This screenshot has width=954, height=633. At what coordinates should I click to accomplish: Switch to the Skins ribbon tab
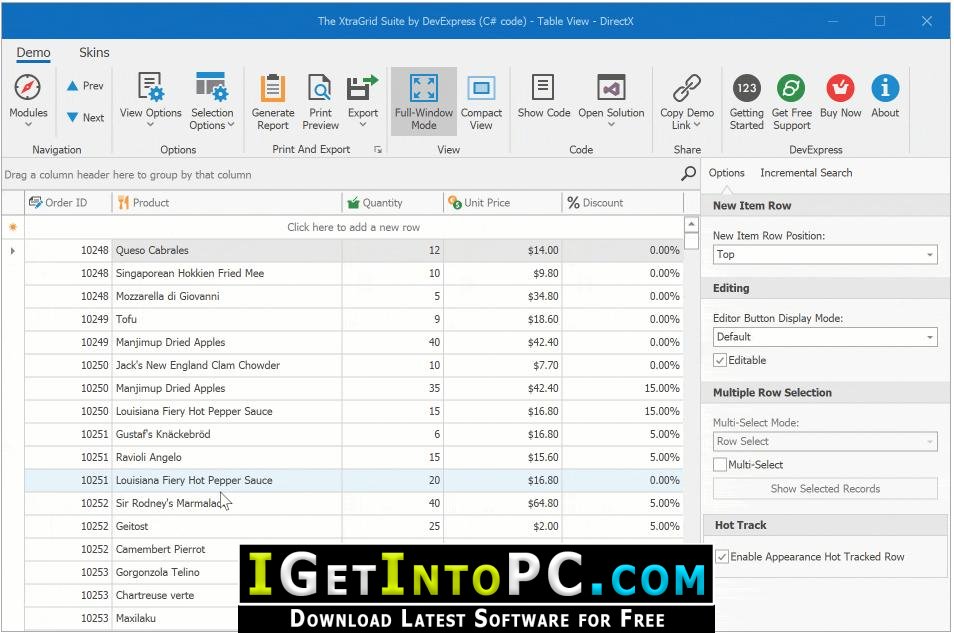click(x=94, y=53)
